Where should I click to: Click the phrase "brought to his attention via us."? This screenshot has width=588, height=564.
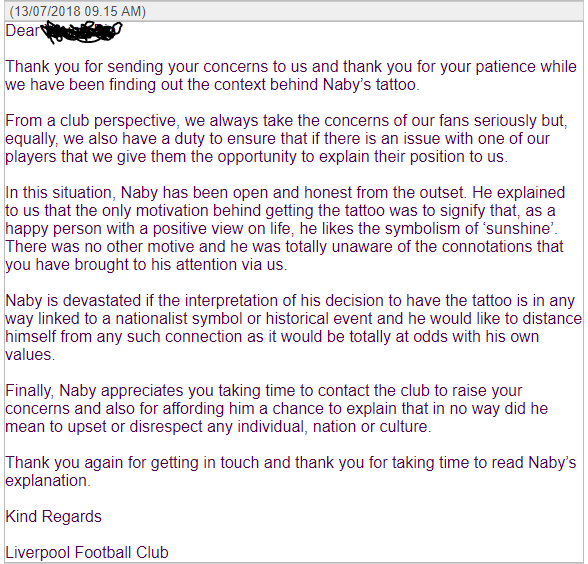181,265
